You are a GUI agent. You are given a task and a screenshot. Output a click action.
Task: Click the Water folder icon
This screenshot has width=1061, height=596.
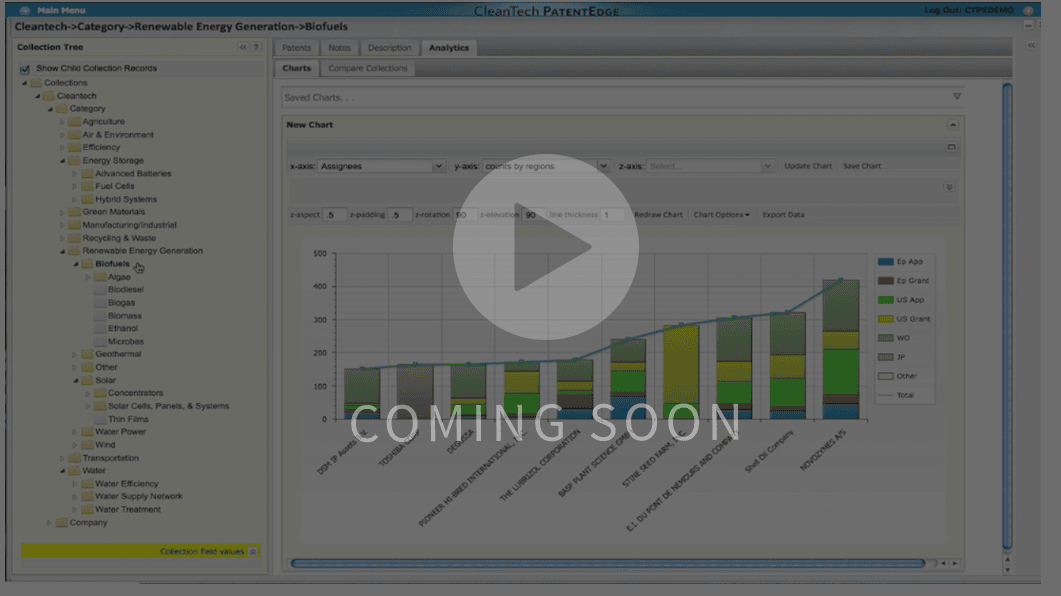74,471
